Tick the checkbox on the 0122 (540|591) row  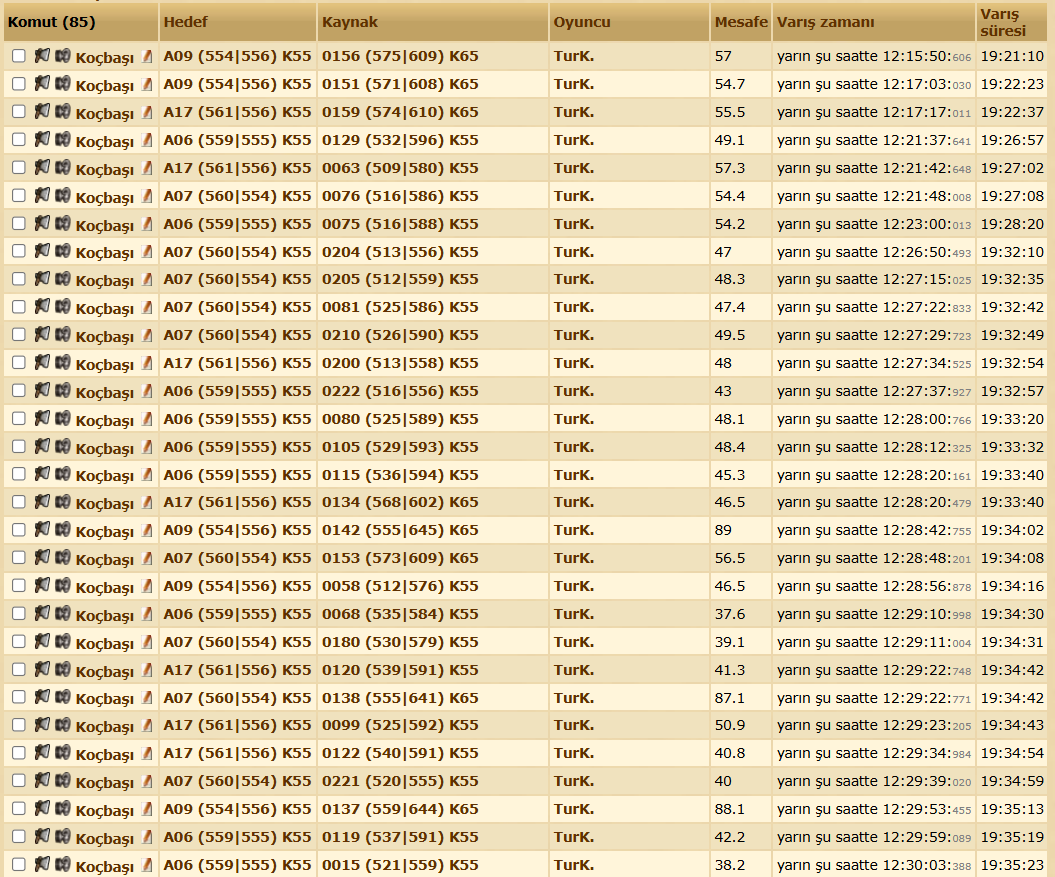(x=19, y=753)
